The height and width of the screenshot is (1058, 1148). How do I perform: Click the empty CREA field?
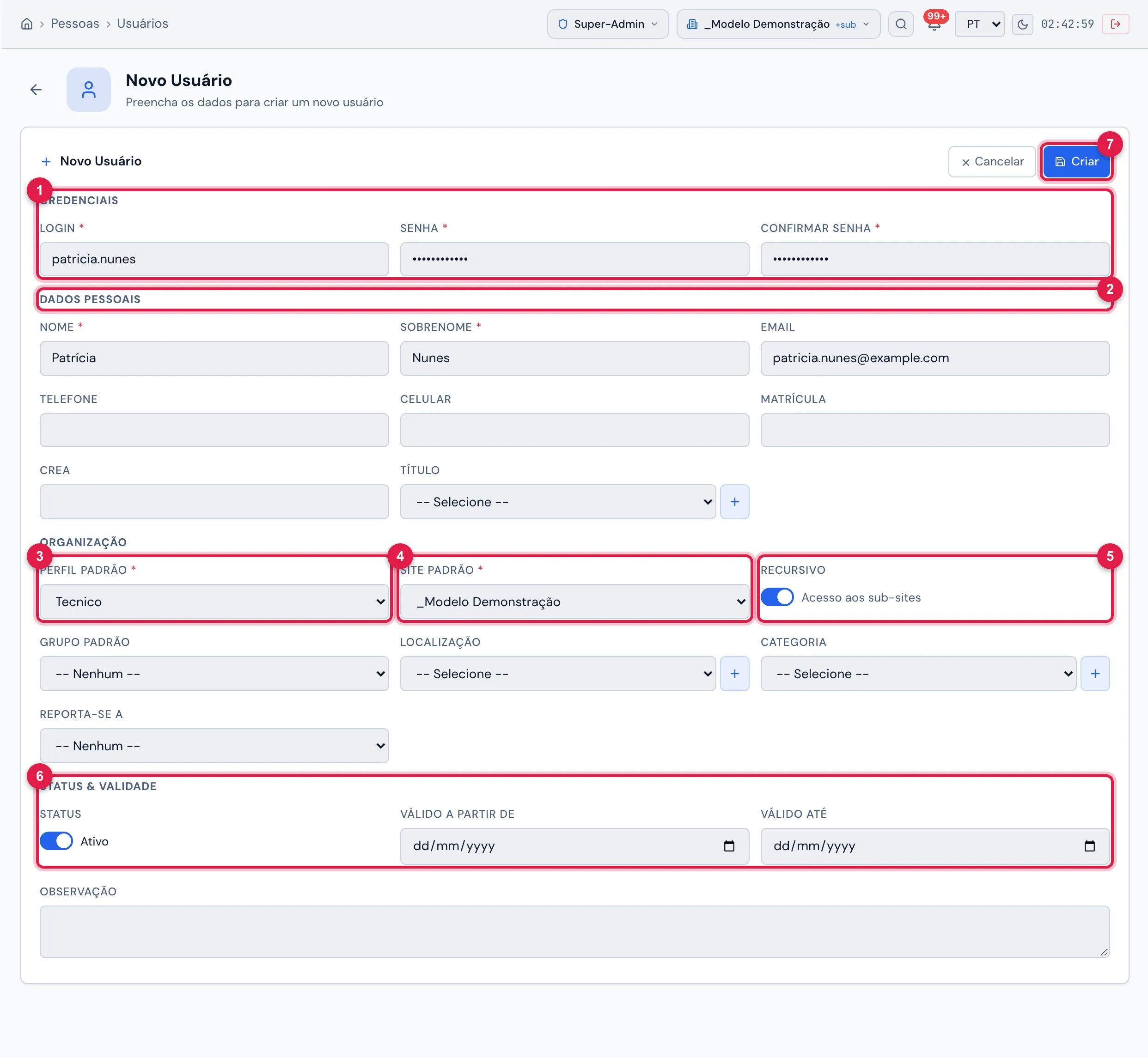pos(214,502)
